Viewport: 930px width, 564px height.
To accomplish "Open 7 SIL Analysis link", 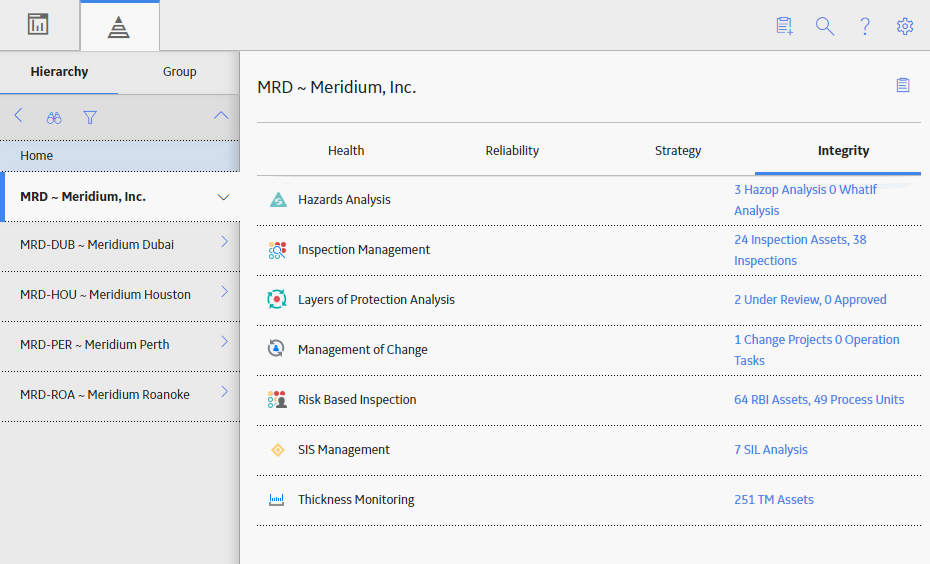I will pos(771,450).
